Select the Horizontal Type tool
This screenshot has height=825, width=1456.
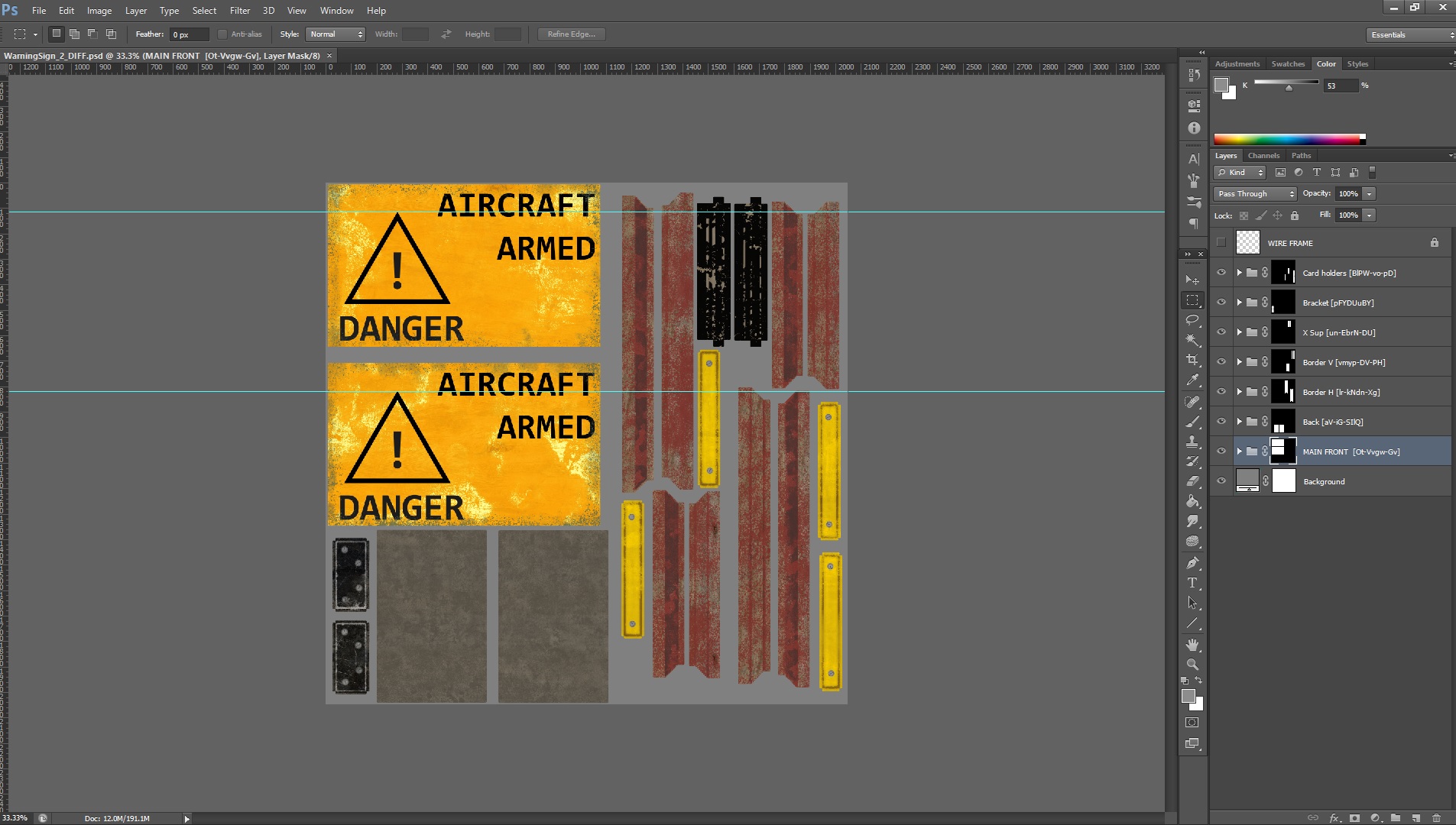1192,583
